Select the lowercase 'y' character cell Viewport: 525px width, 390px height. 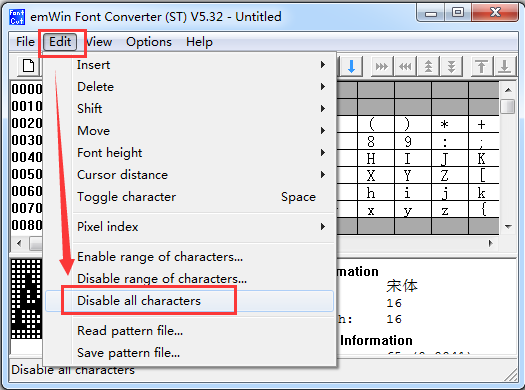coord(413,210)
